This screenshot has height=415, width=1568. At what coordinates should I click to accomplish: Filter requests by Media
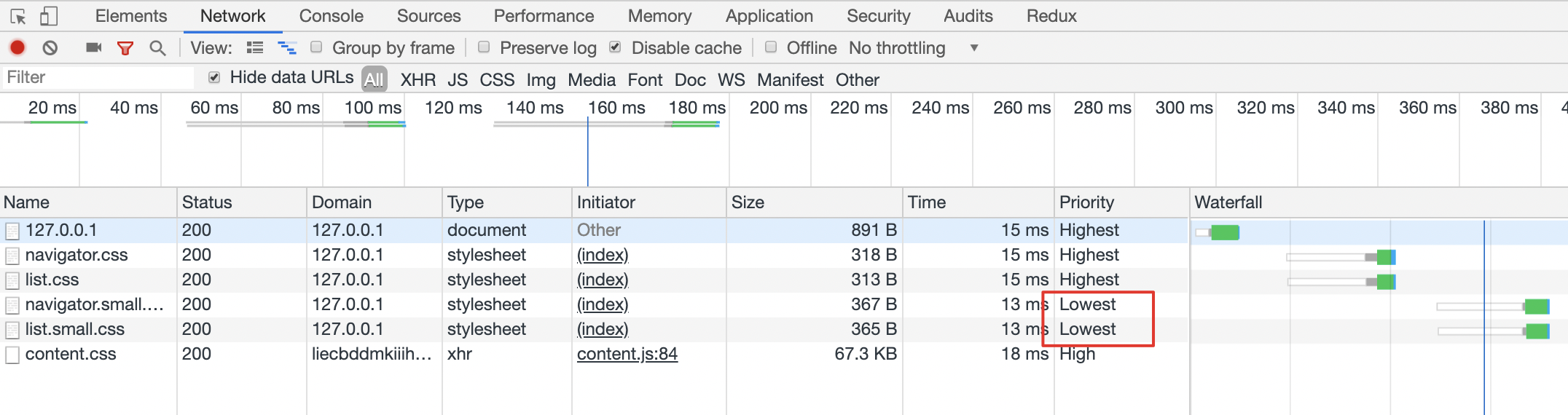(x=592, y=79)
